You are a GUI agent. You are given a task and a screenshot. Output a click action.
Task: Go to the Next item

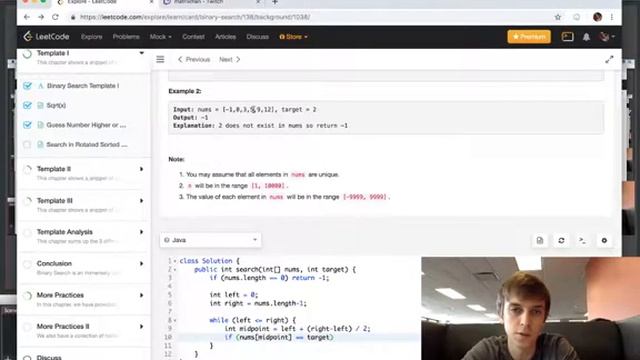229,60
